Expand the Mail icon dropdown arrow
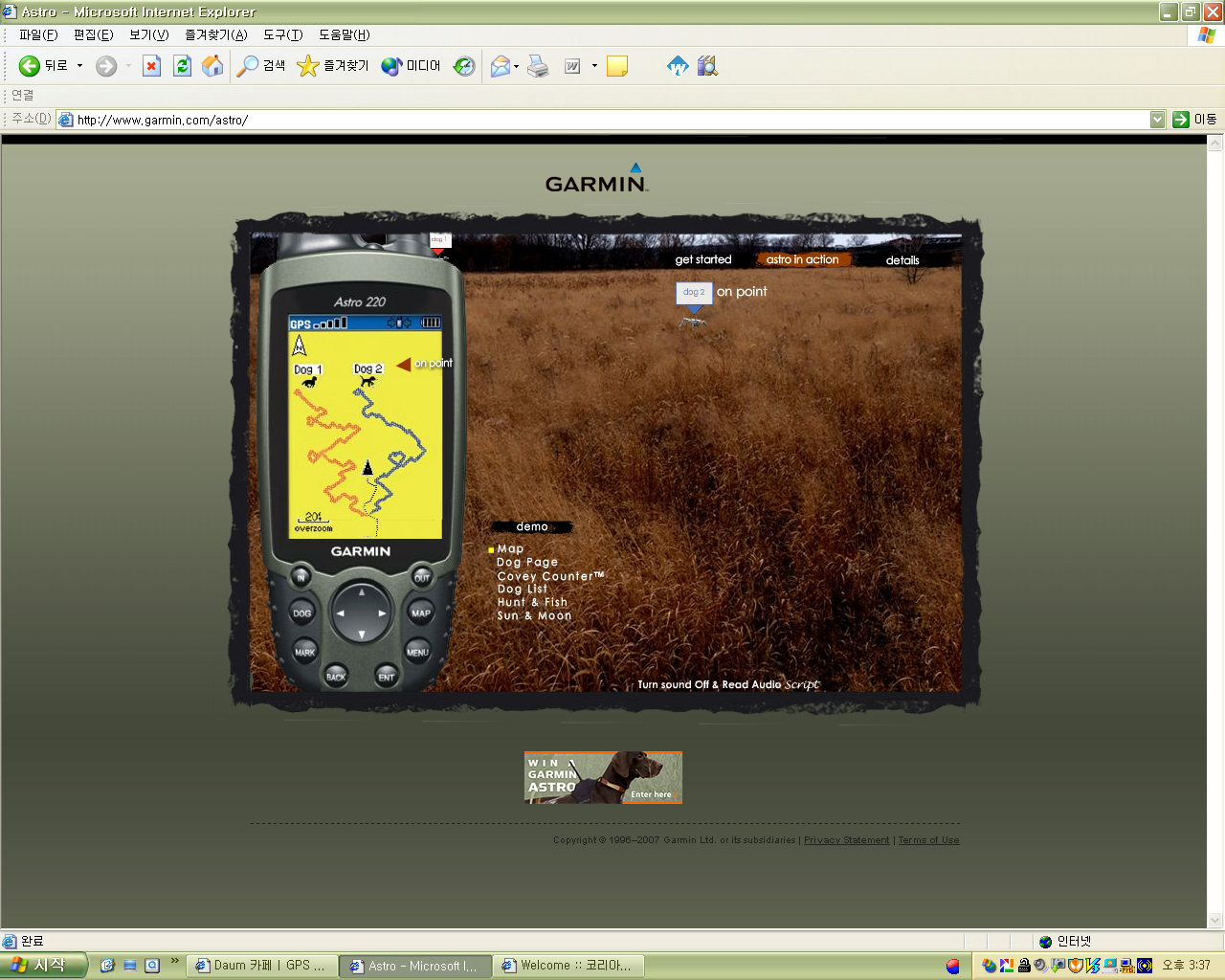This screenshot has height=980, width=1225. pos(517,67)
